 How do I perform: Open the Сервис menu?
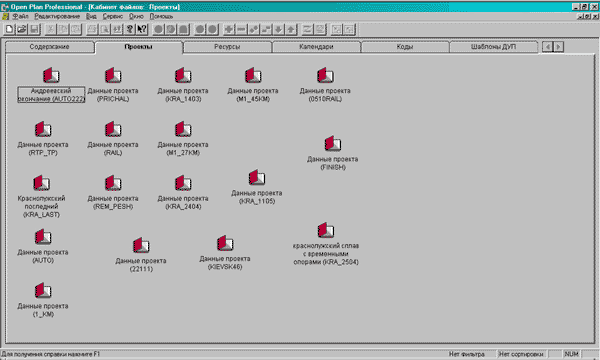pyautogui.click(x=112, y=16)
